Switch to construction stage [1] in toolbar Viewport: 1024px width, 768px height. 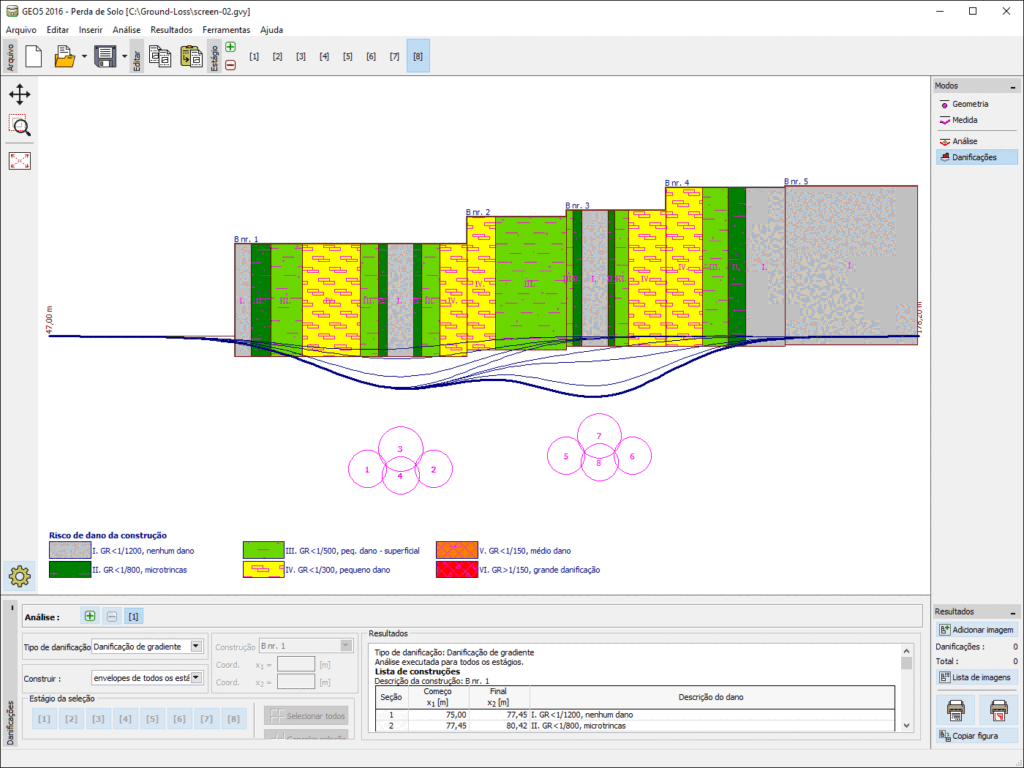[254, 56]
